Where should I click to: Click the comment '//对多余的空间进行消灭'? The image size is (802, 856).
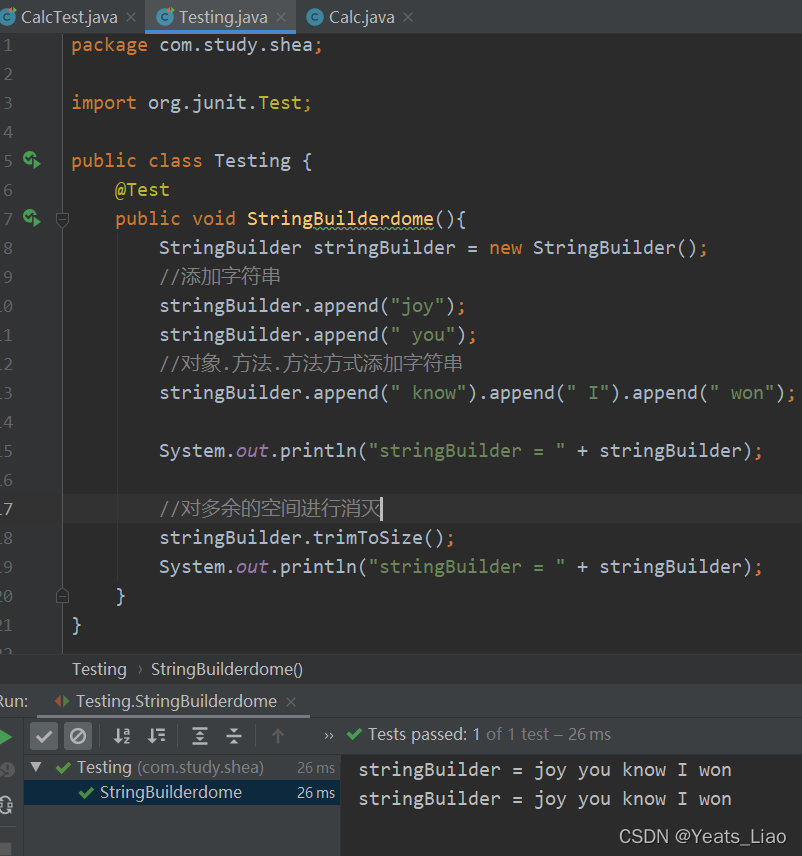[x=270, y=508]
